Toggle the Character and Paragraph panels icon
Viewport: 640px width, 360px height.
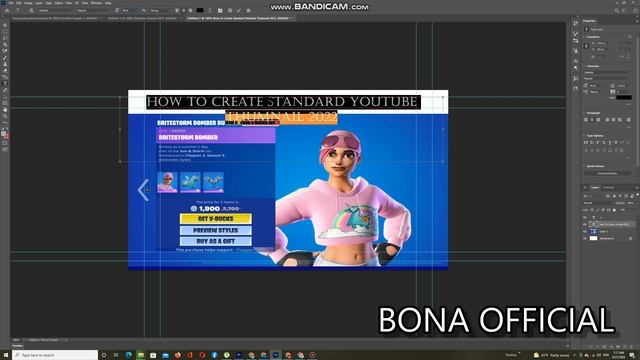tap(220, 10)
